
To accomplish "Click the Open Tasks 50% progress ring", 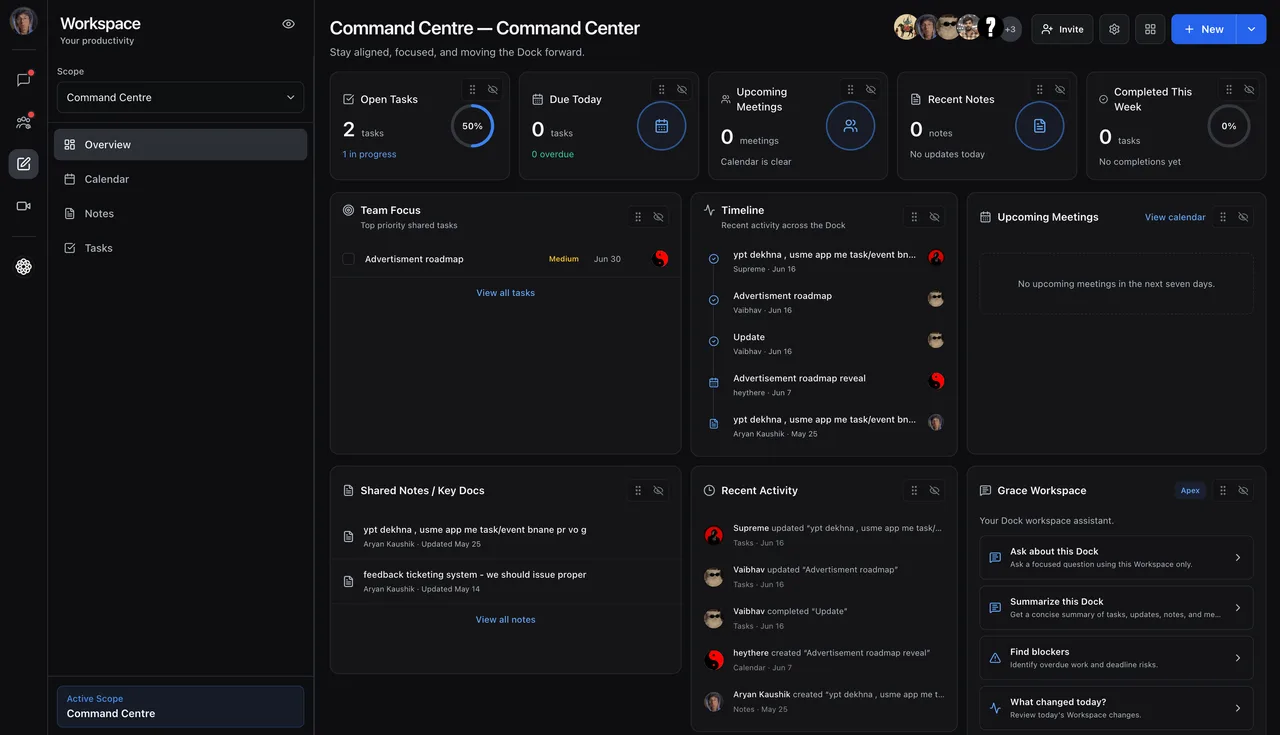I will [x=472, y=126].
